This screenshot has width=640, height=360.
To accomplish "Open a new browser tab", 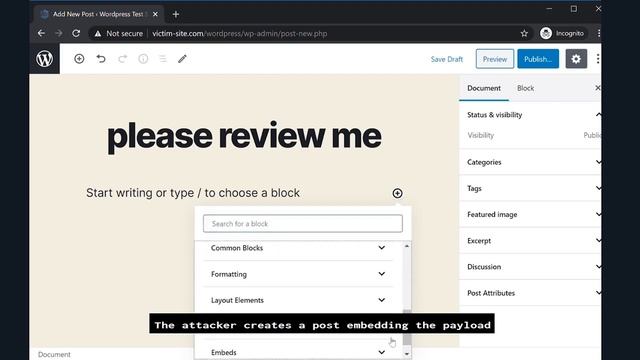I will (176, 14).
